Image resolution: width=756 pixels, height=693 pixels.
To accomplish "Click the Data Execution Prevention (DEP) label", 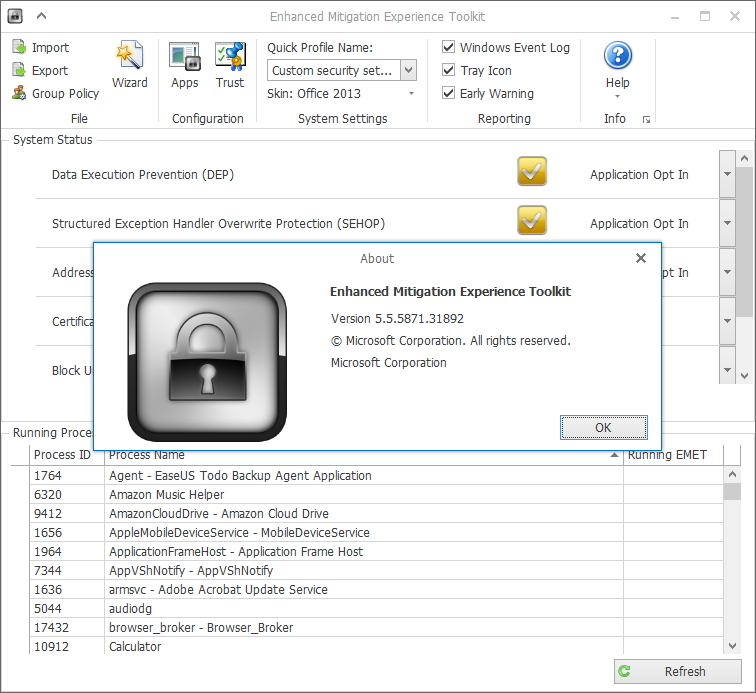I will point(143,175).
